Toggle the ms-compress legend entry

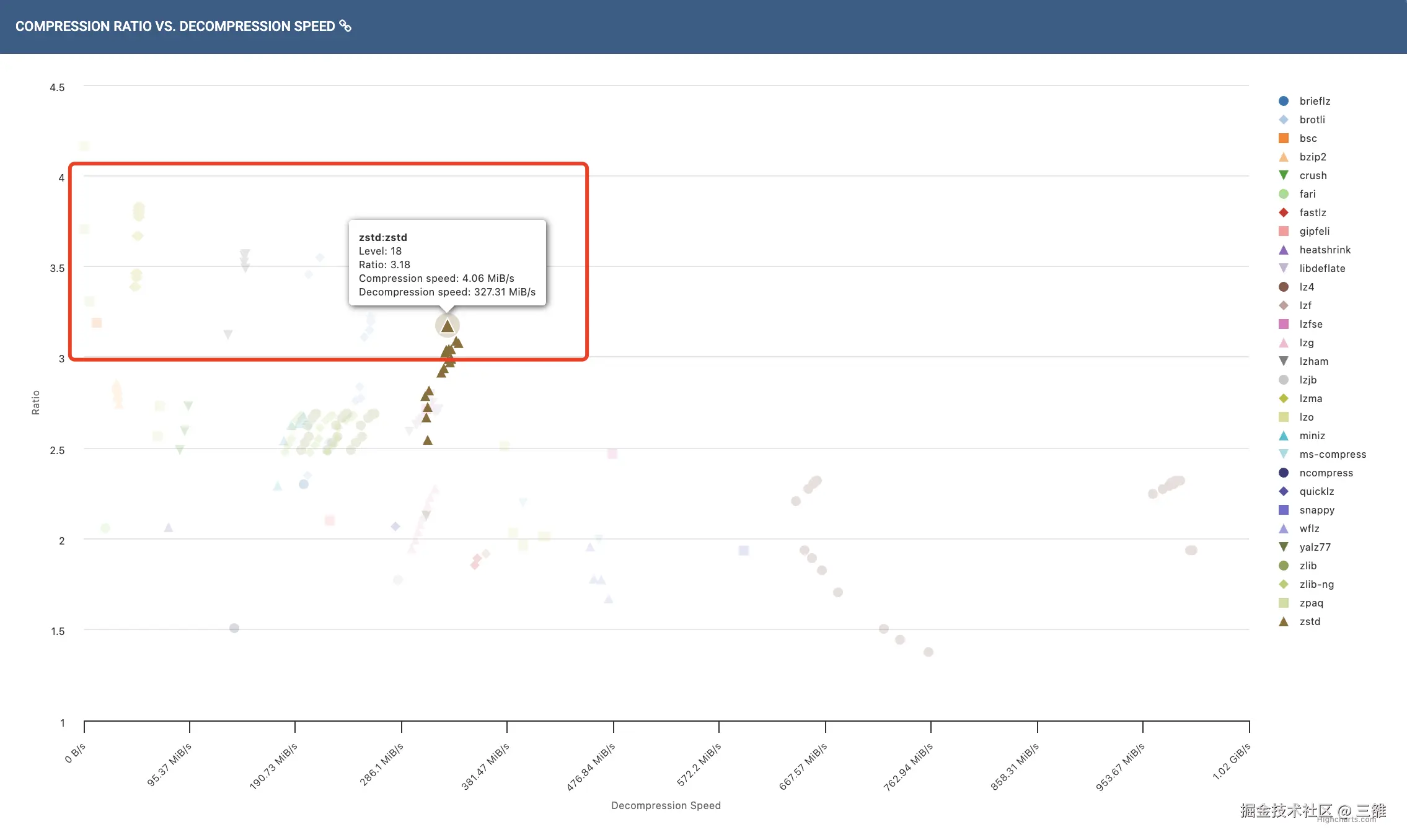pos(1332,454)
